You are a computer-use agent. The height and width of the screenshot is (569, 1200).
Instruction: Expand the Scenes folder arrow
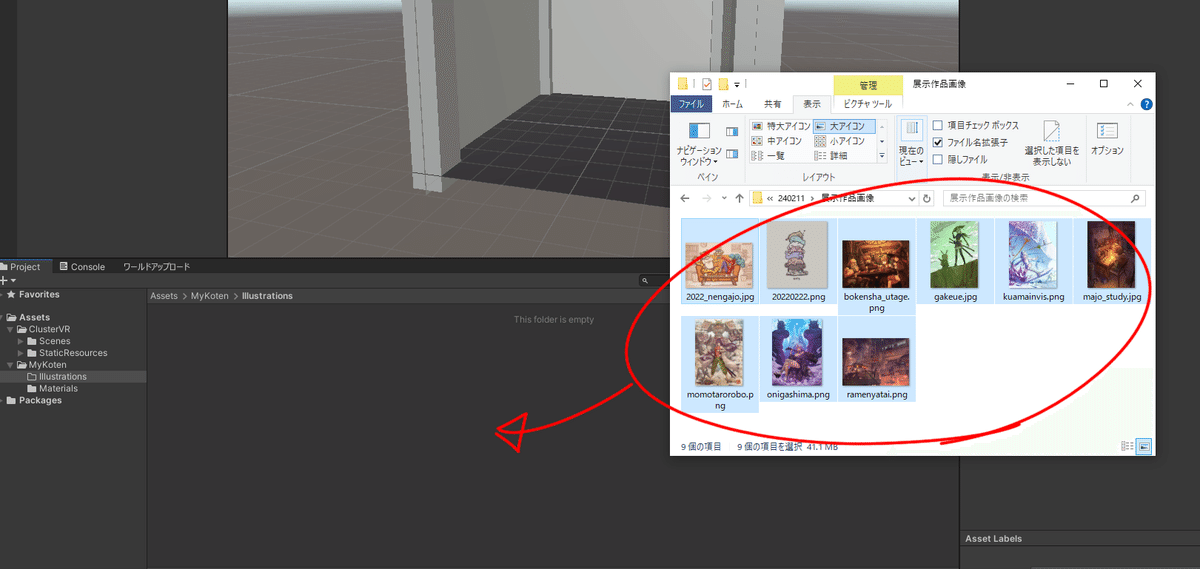pos(20,341)
